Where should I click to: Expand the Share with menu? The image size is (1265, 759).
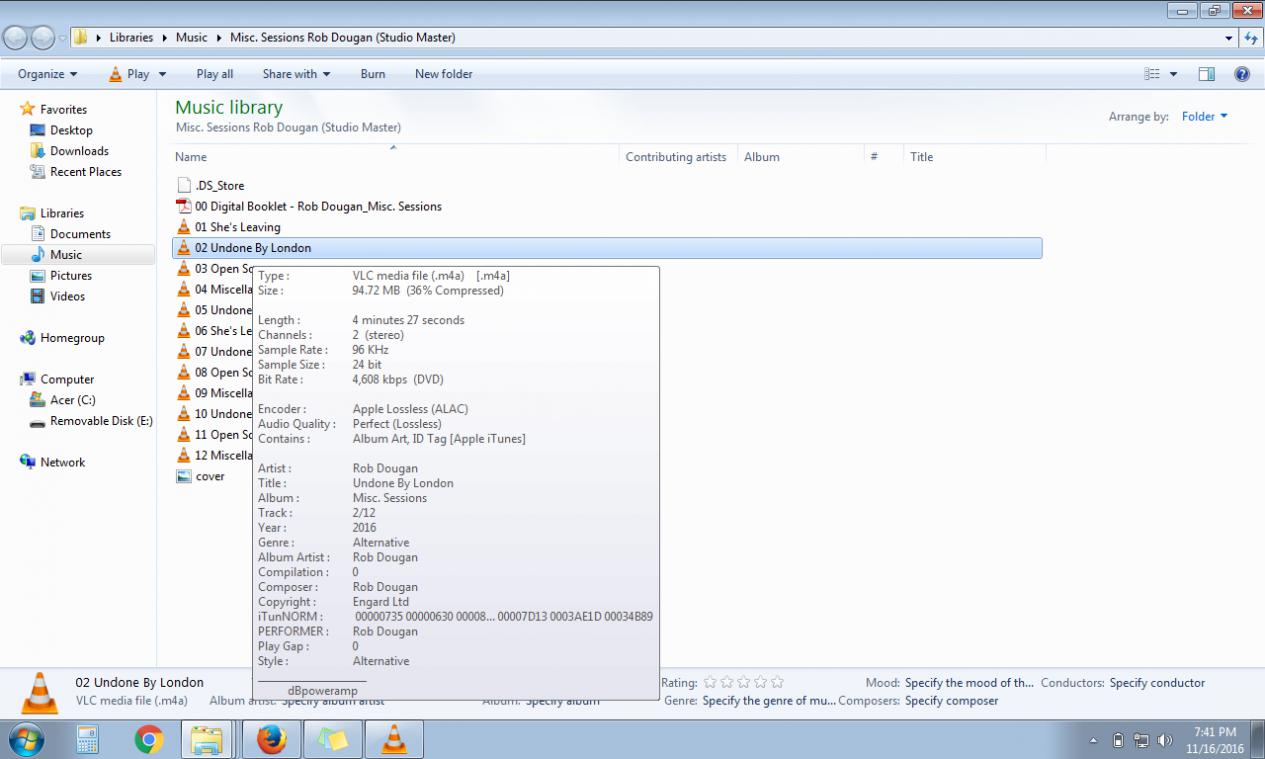[x=296, y=74]
